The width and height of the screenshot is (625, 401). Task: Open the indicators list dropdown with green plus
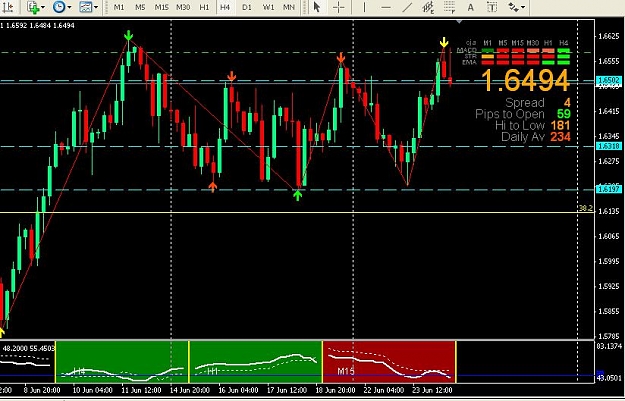[x=35, y=7]
